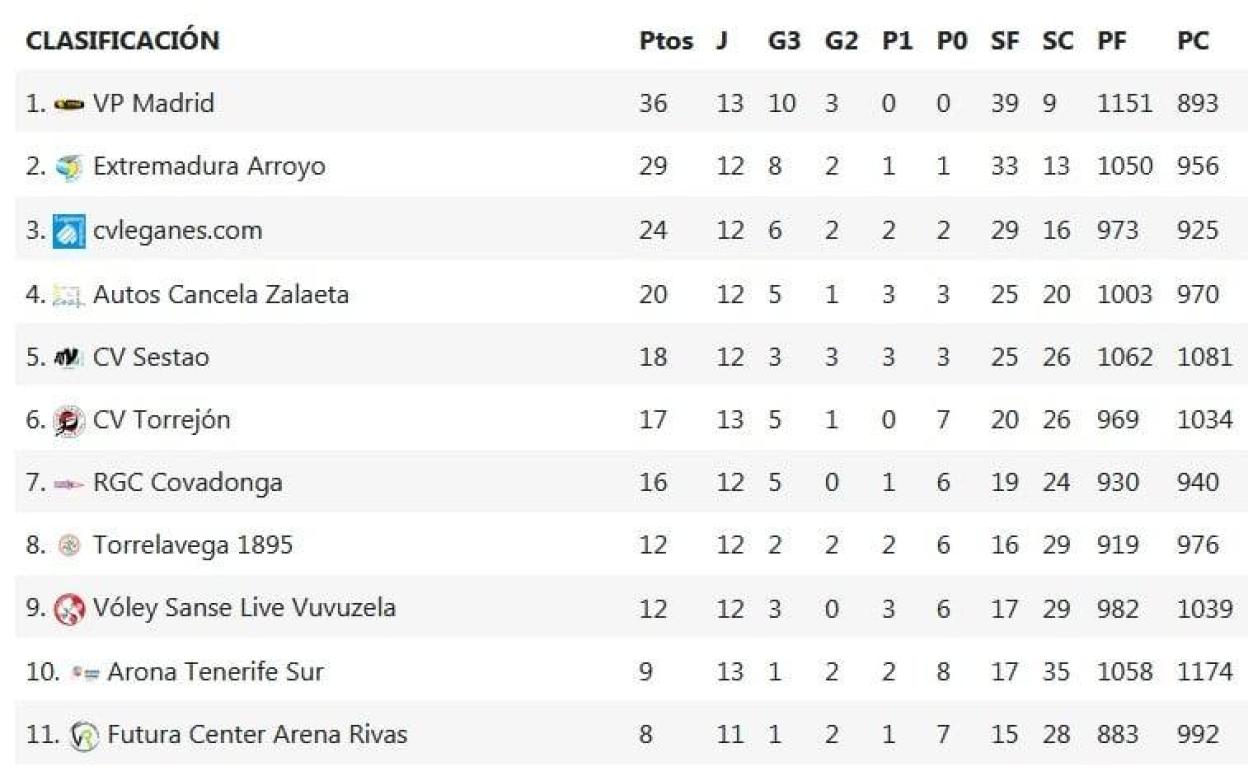Click the SF column header
Image resolution: width=1248 pixels, height=770 pixels.
tap(1004, 41)
